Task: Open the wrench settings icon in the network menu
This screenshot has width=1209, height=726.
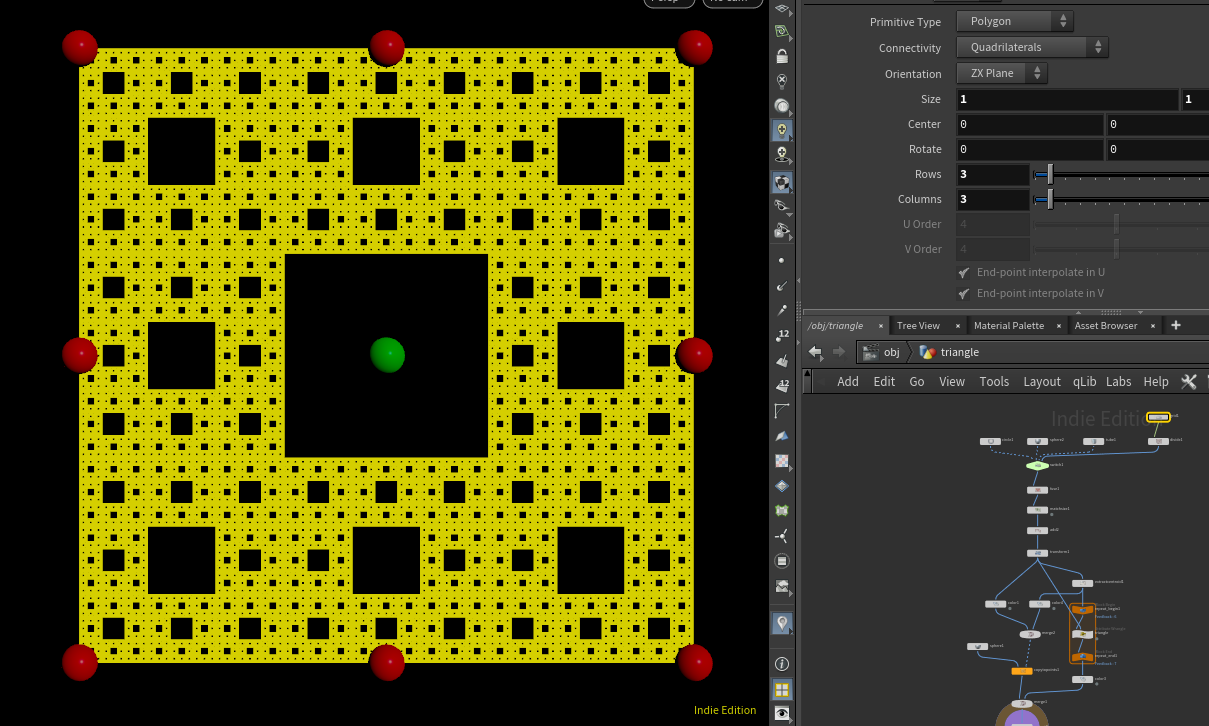Action: click(x=1189, y=381)
